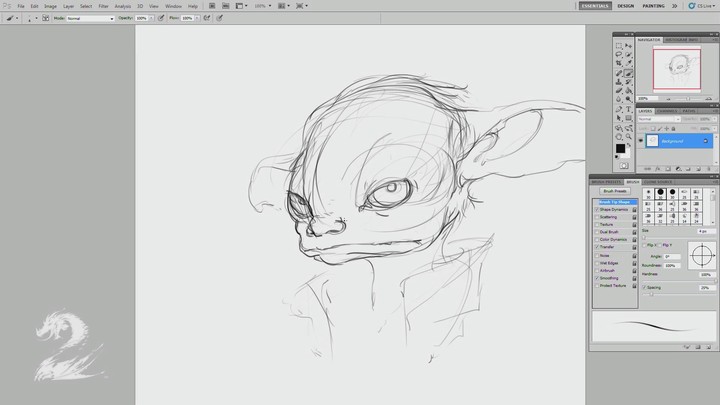Select the Type tool
This screenshot has height=405, width=720.
[629, 109]
